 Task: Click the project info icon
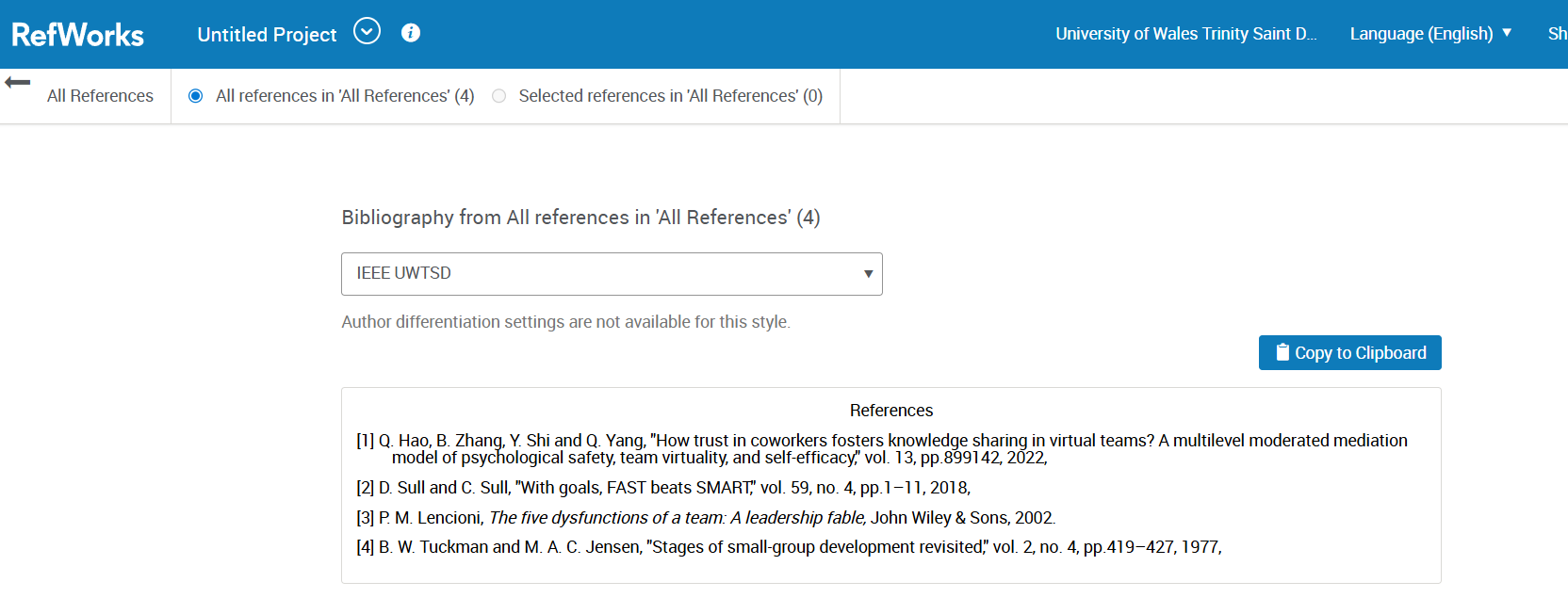[x=411, y=33]
